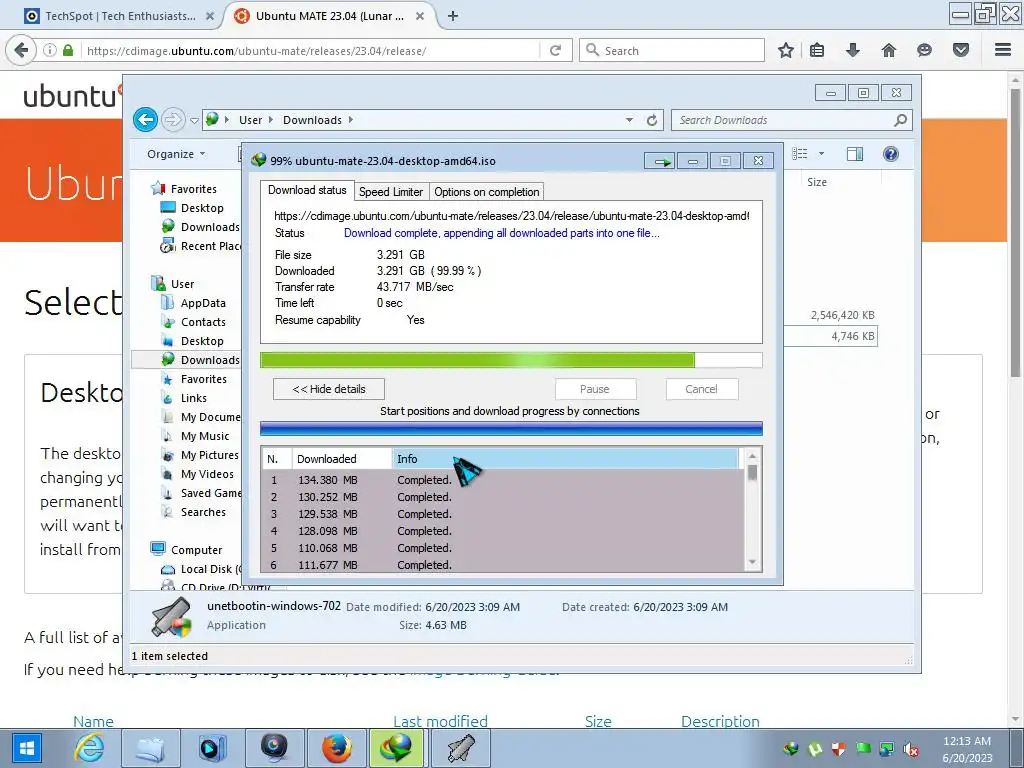Focus the Firefox Search box
Image resolution: width=1024 pixels, height=768 pixels.
(x=672, y=50)
